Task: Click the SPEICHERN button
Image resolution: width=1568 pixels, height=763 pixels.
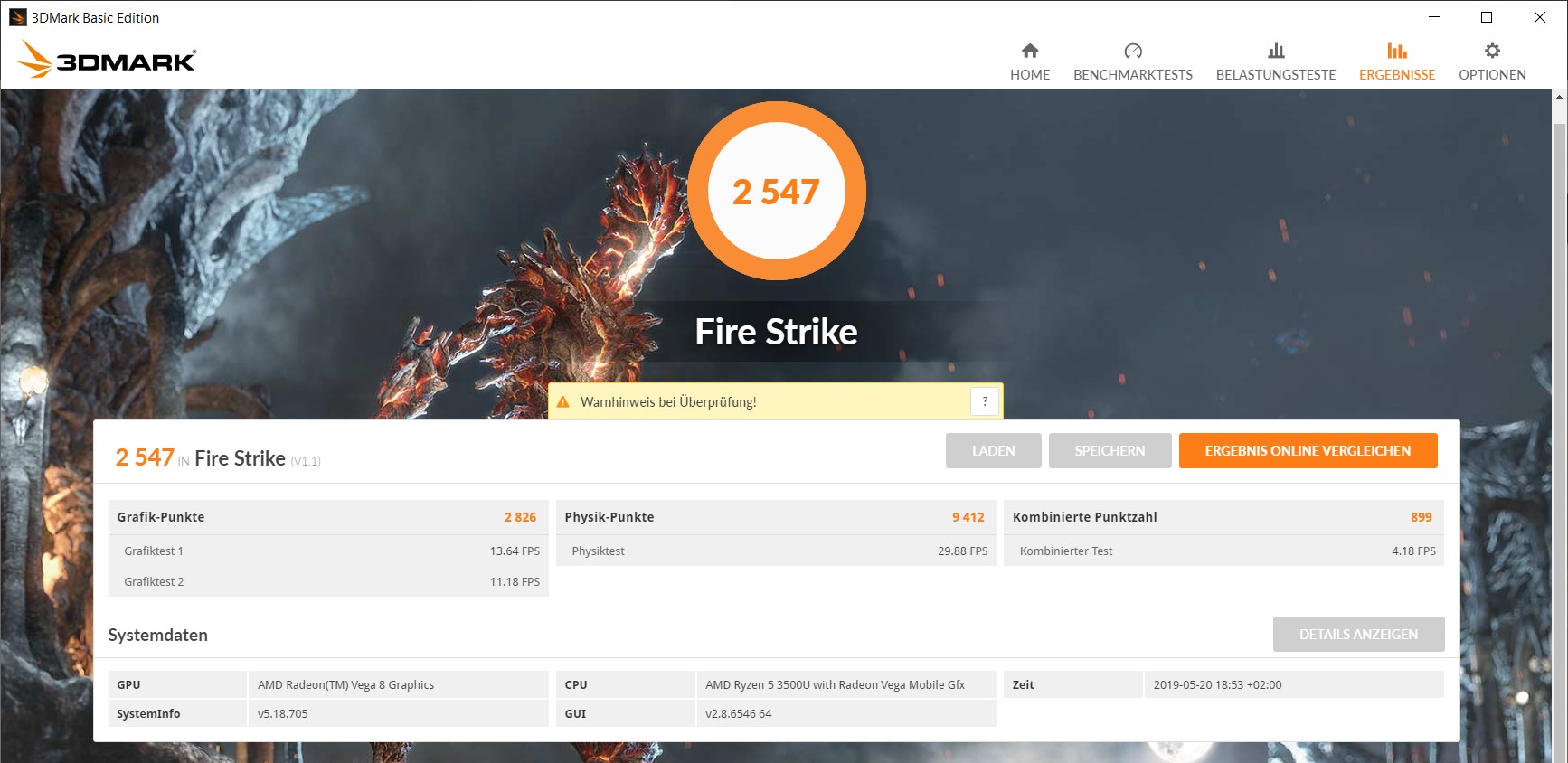Action: (x=1110, y=450)
